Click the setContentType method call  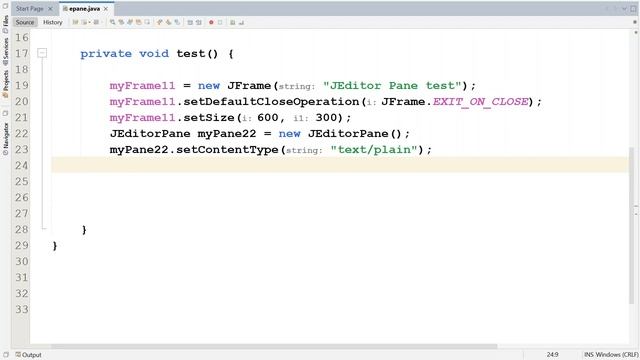tap(227, 150)
